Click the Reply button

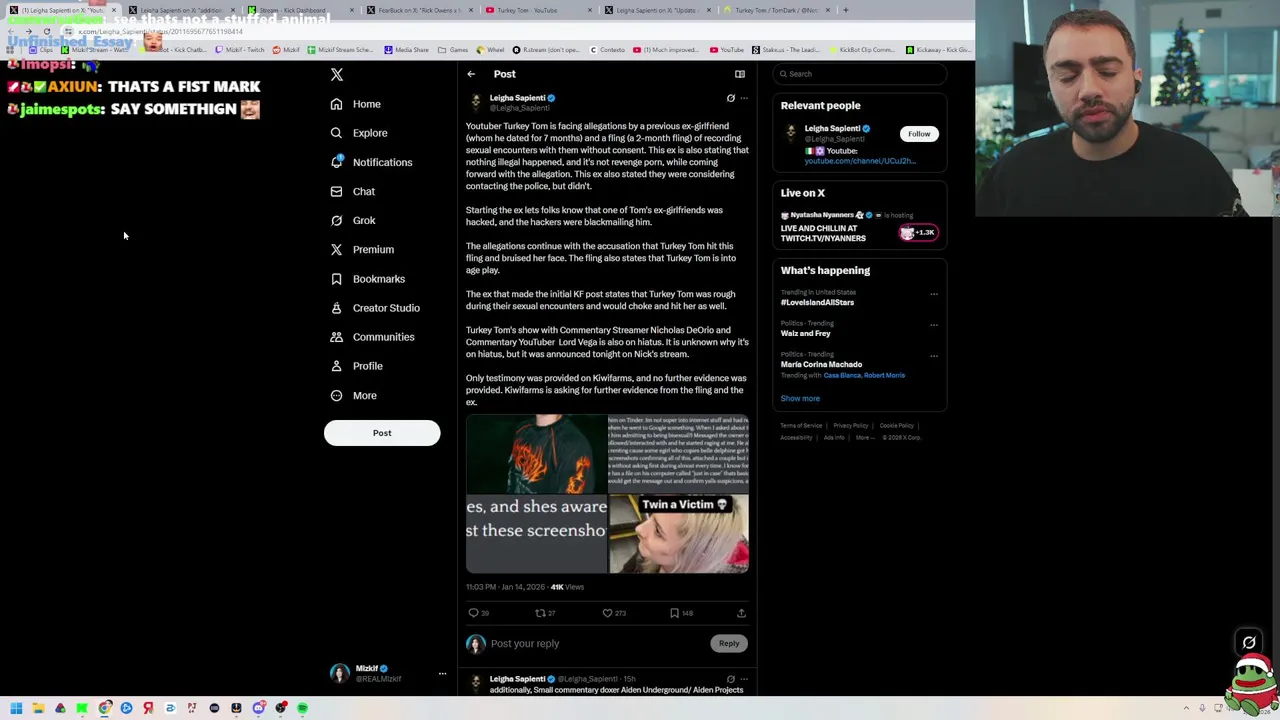[729, 644]
